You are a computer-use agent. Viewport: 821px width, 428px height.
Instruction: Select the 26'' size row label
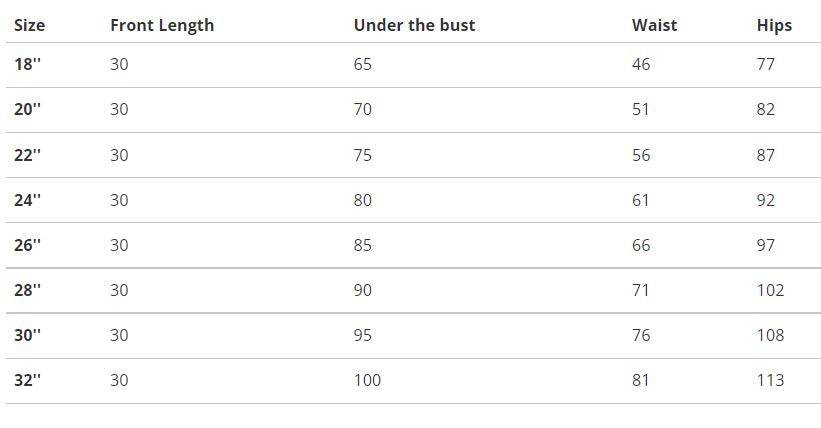(x=27, y=245)
